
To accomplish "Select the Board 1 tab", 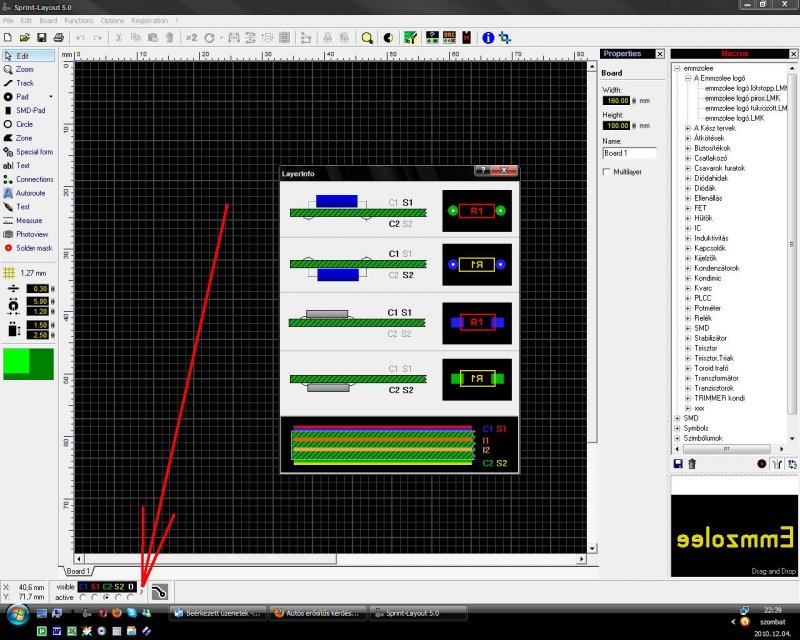I will coord(78,571).
